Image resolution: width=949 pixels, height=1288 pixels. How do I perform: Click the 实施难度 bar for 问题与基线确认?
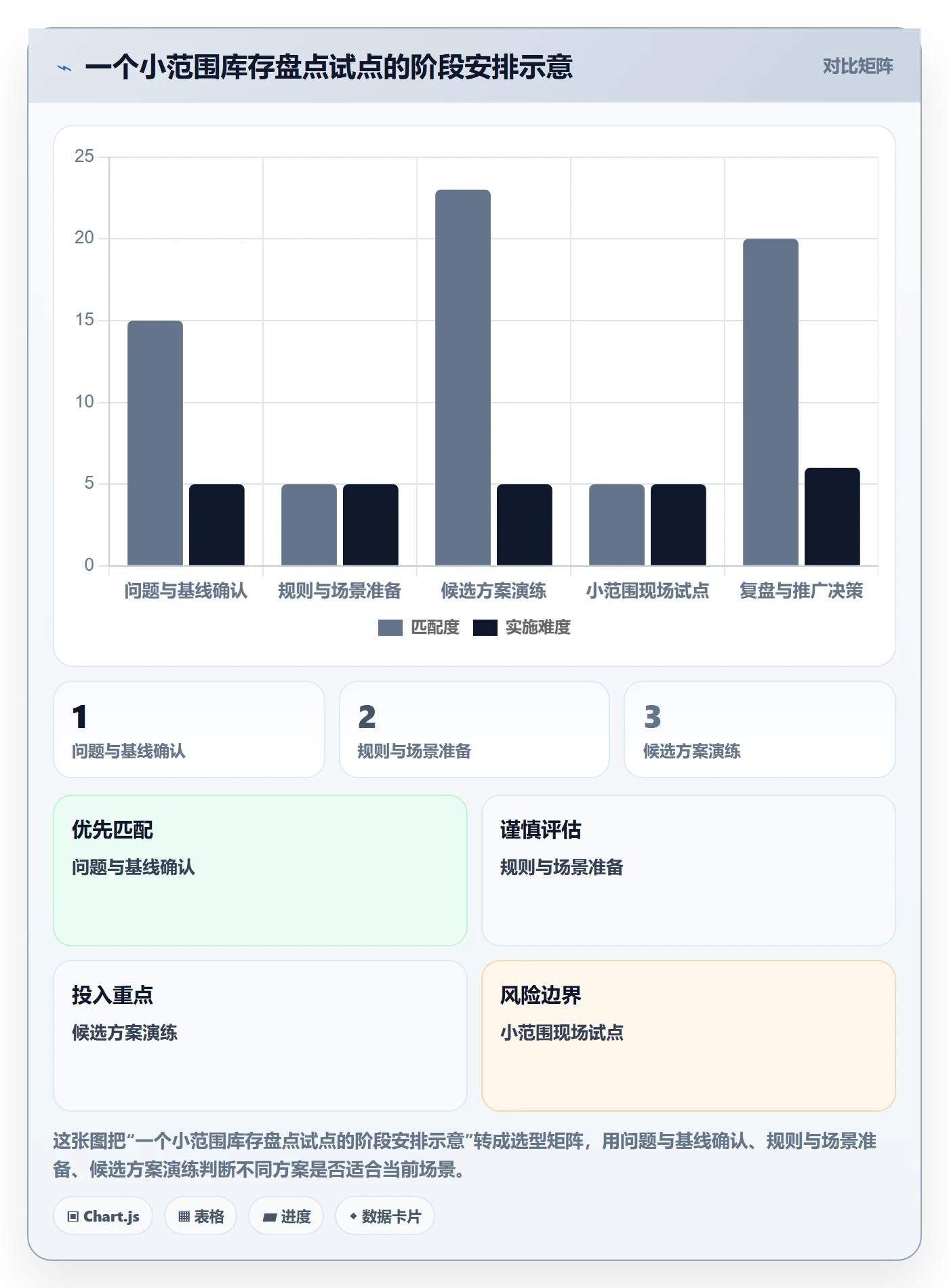[217, 525]
